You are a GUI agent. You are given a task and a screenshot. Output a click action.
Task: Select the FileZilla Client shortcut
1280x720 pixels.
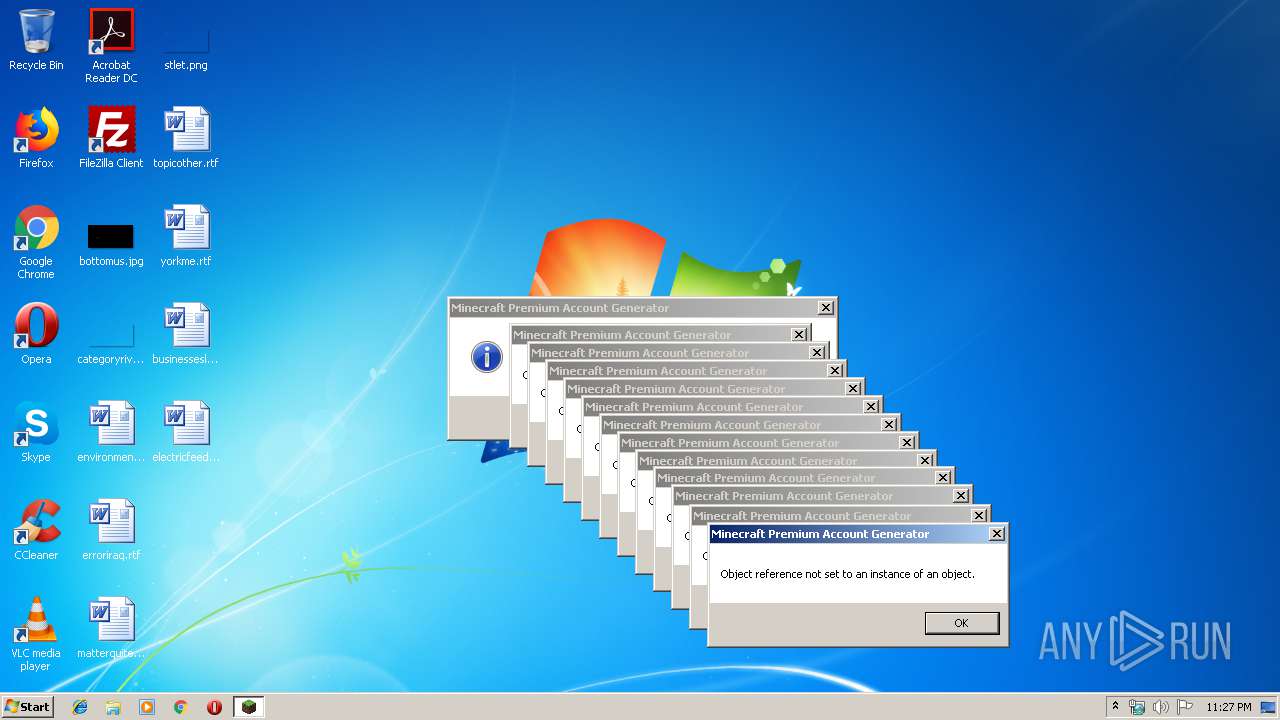(111, 138)
